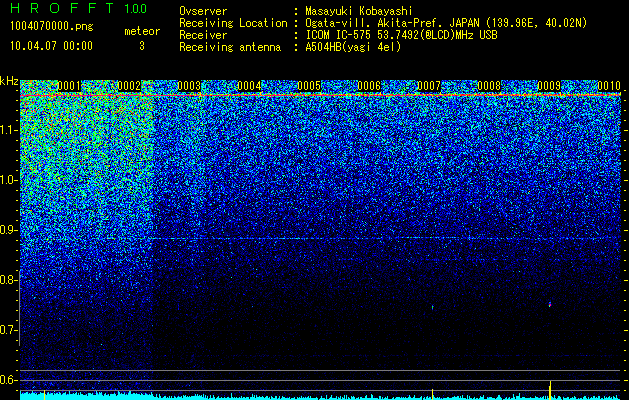
Task: Click time marker 0005
Action: (x=309, y=86)
